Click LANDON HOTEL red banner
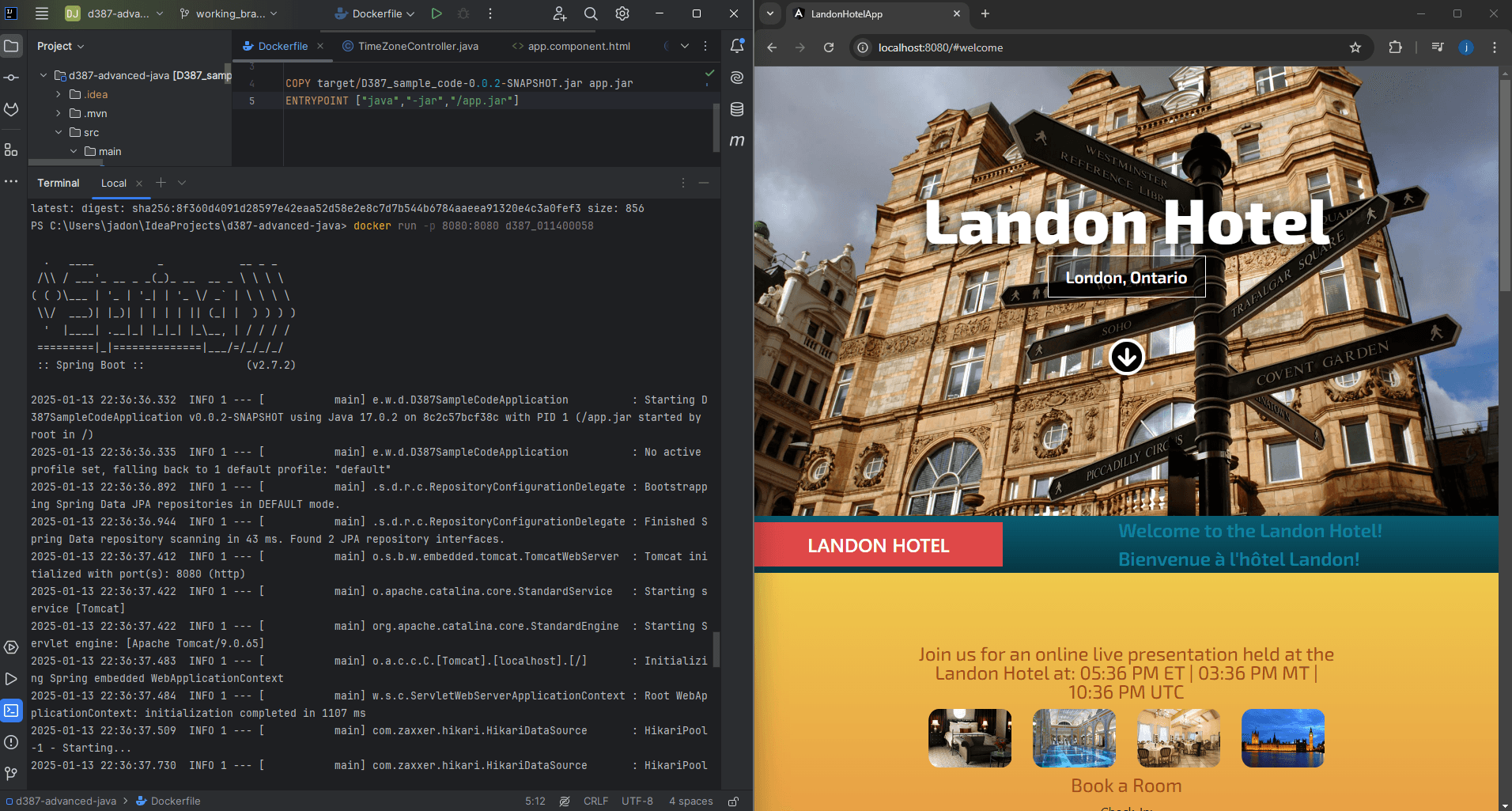The image size is (1512, 811). [879, 545]
